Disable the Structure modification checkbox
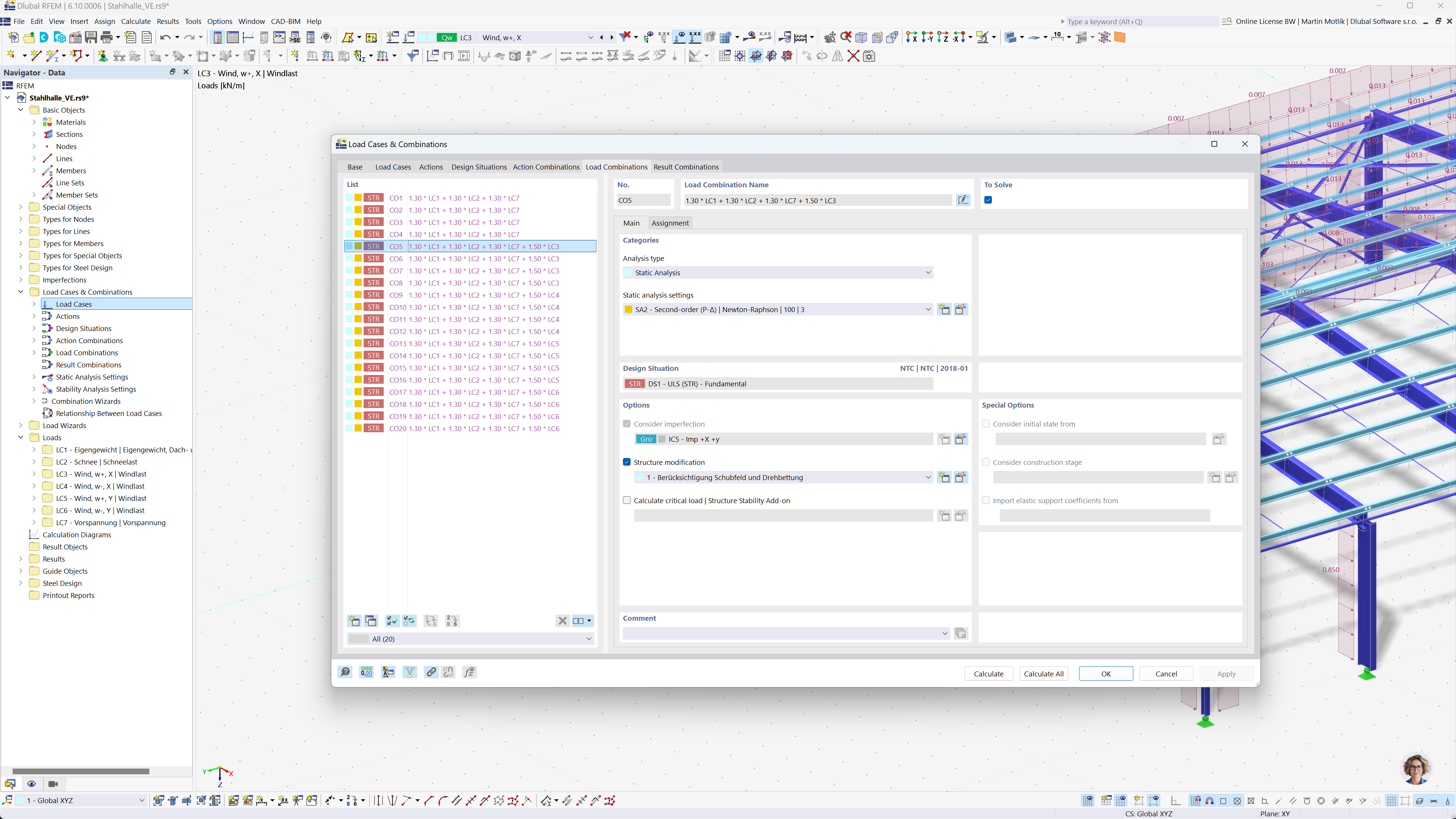This screenshot has height=819, width=1456. tap(627, 462)
